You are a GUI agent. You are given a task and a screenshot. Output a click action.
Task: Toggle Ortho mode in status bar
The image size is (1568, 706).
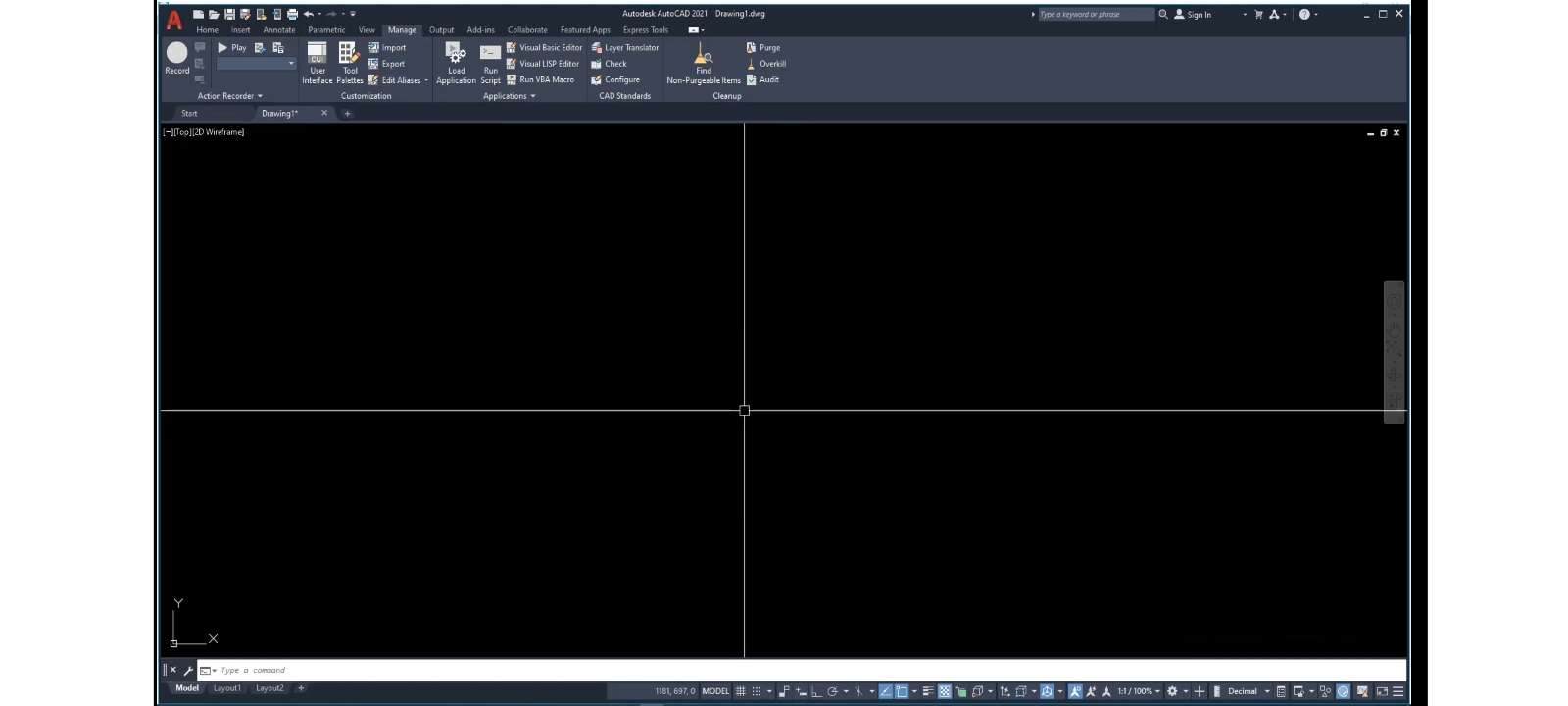coord(816,691)
